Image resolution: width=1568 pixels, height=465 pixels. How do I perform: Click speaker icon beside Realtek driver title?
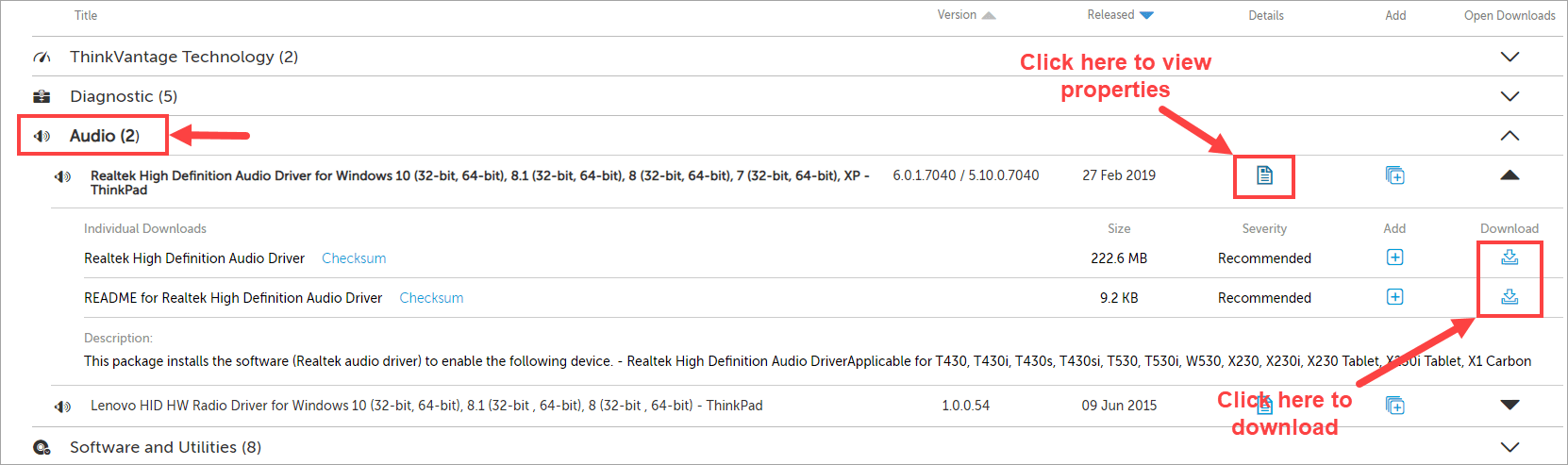point(62,176)
